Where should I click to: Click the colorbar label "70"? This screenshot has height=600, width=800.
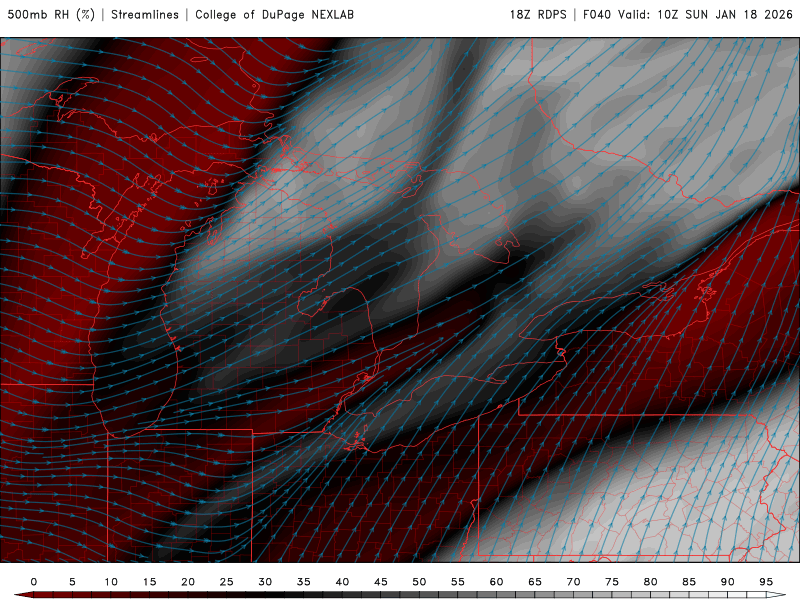click(x=573, y=582)
